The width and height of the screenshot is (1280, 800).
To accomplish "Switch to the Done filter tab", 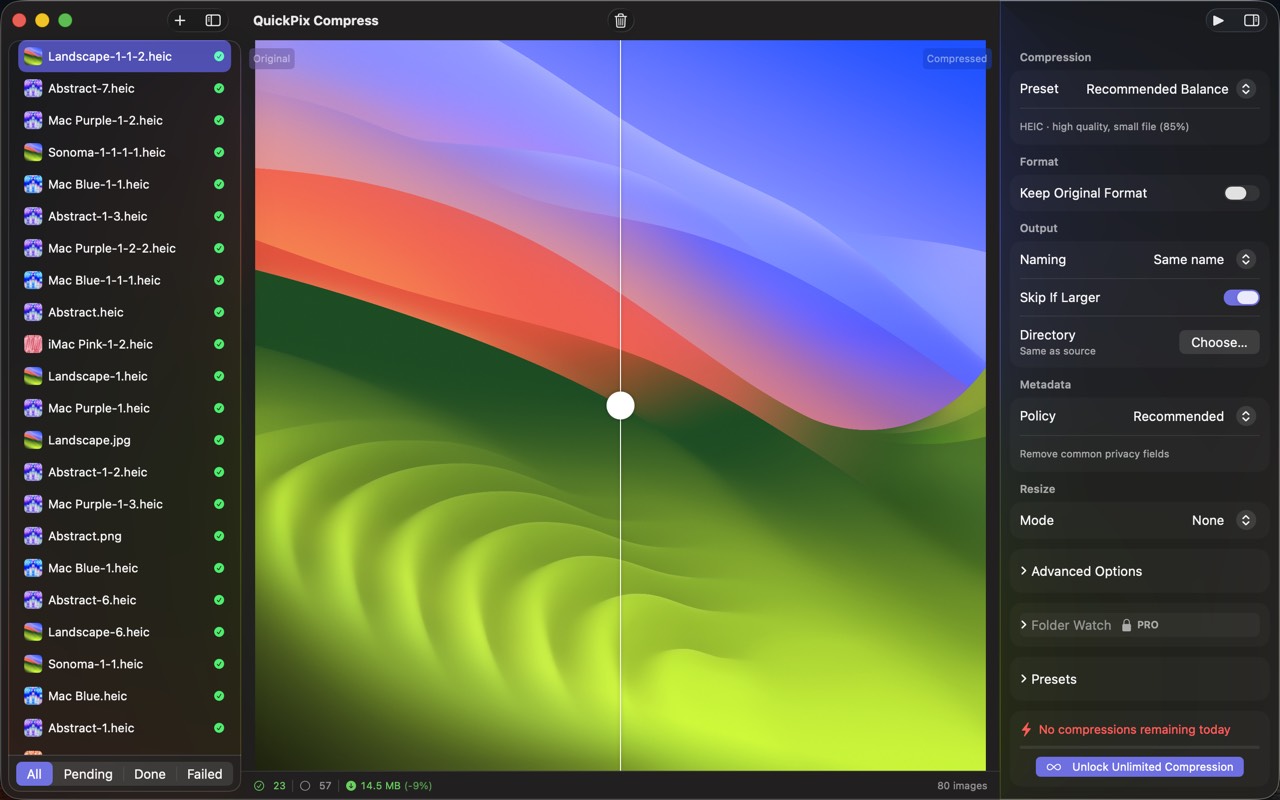I will pyautogui.click(x=150, y=774).
